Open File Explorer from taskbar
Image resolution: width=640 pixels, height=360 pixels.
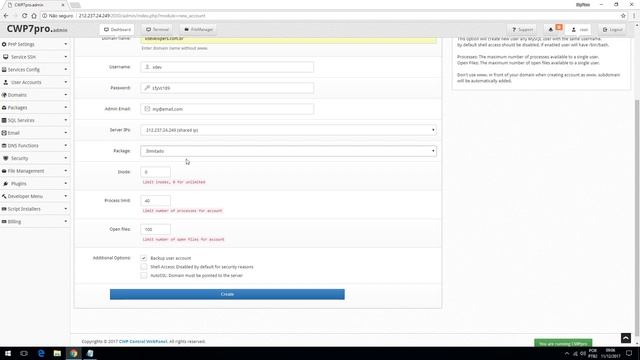(57, 353)
